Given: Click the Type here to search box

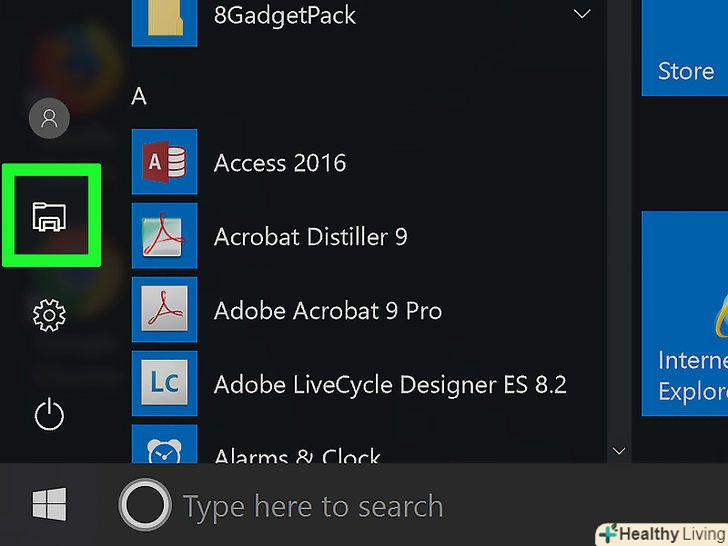Looking at the screenshot, I should 312,507.
